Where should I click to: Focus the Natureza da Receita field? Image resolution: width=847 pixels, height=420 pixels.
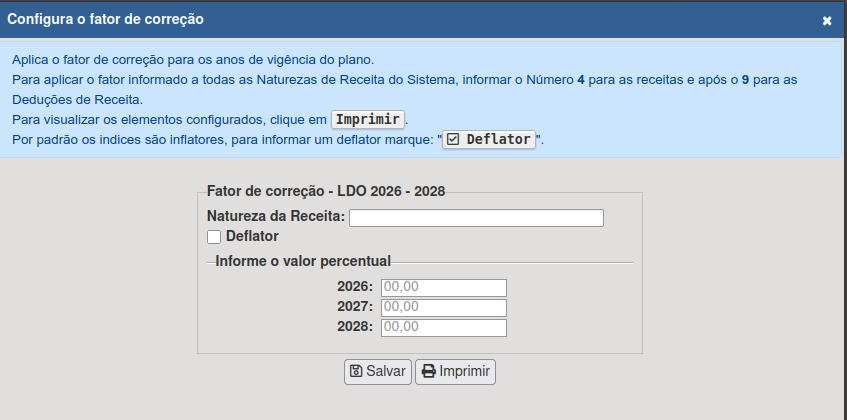tap(476, 218)
